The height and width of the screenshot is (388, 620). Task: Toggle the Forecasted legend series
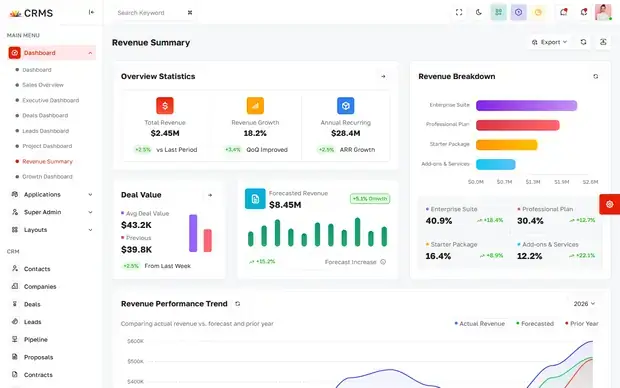click(x=535, y=324)
